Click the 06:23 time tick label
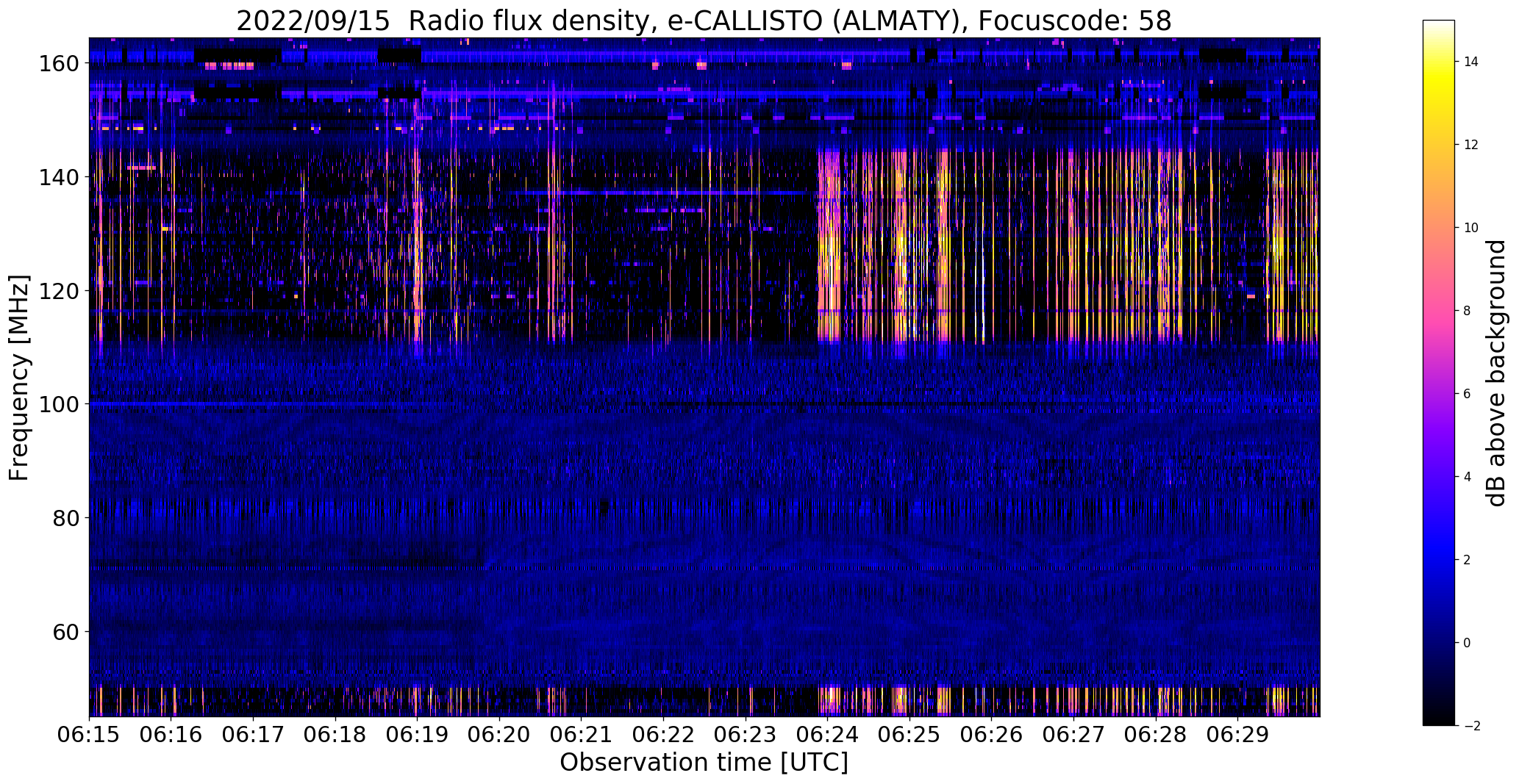The height and width of the screenshot is (784, 1519). [746, 736]
